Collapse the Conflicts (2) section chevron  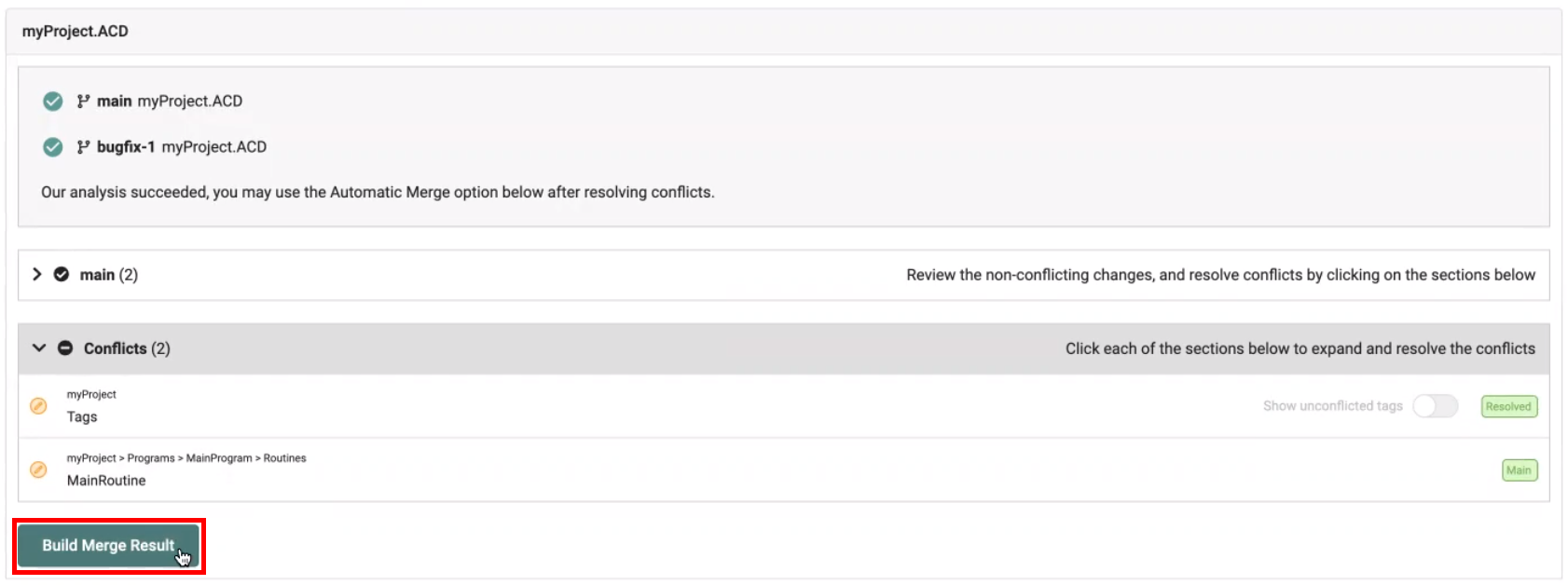39,348
